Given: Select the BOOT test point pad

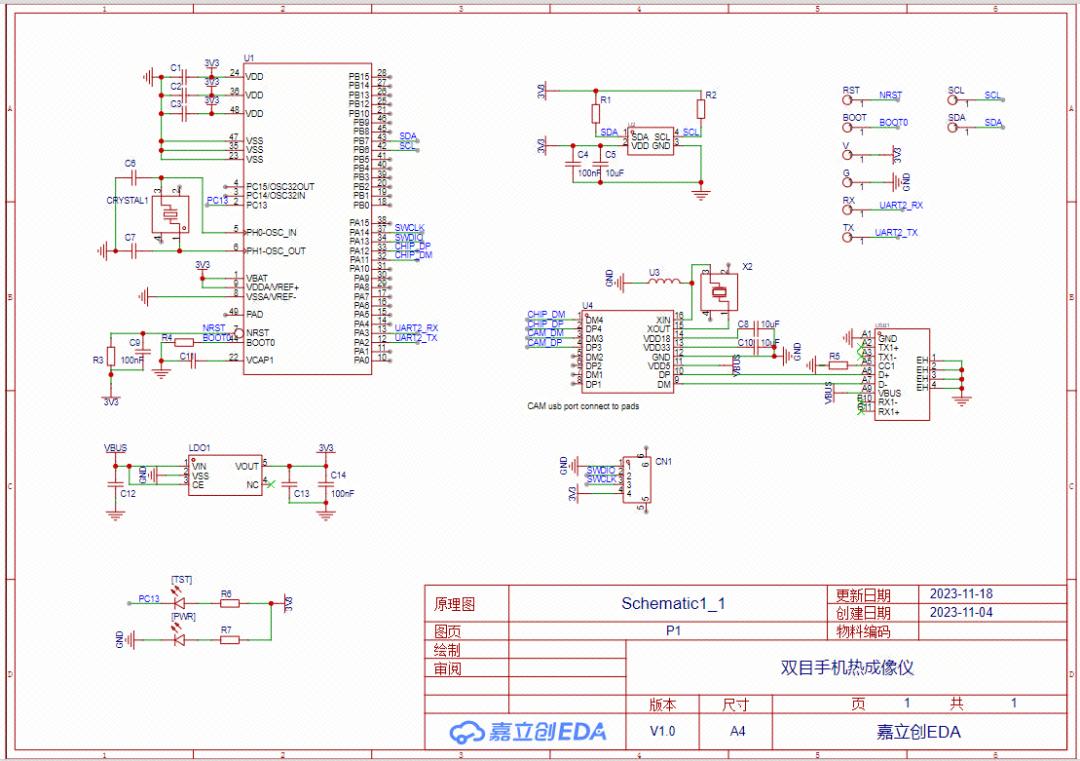Looking at the screenshot, I should point(848,127).
